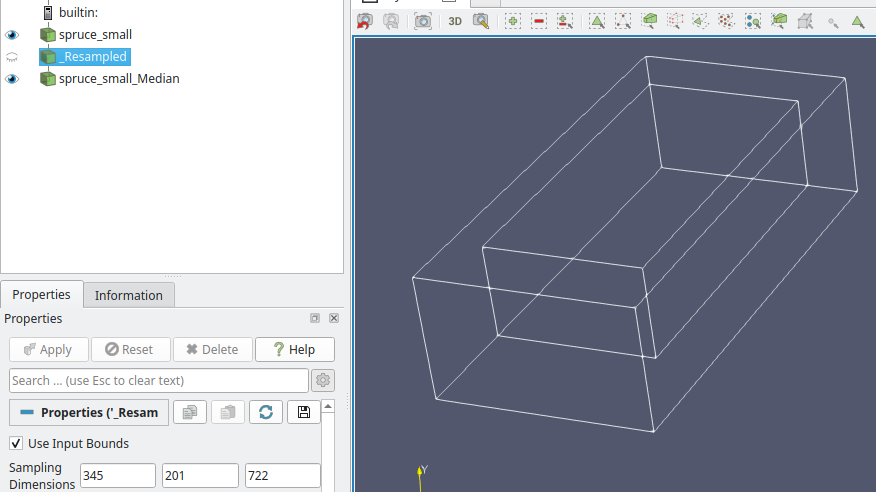Click the camera undo icon
This screenshot has width=876, height=492.
coord(365,20)
